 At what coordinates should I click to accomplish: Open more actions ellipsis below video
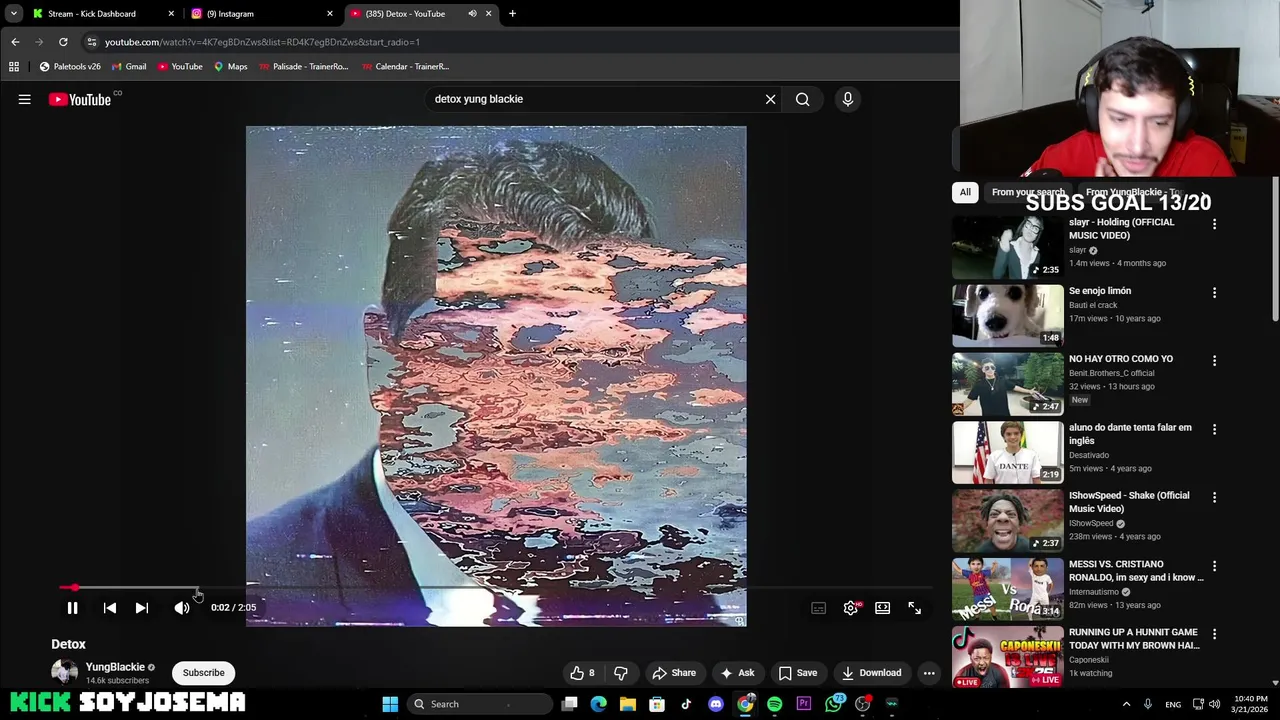[929, 673]
